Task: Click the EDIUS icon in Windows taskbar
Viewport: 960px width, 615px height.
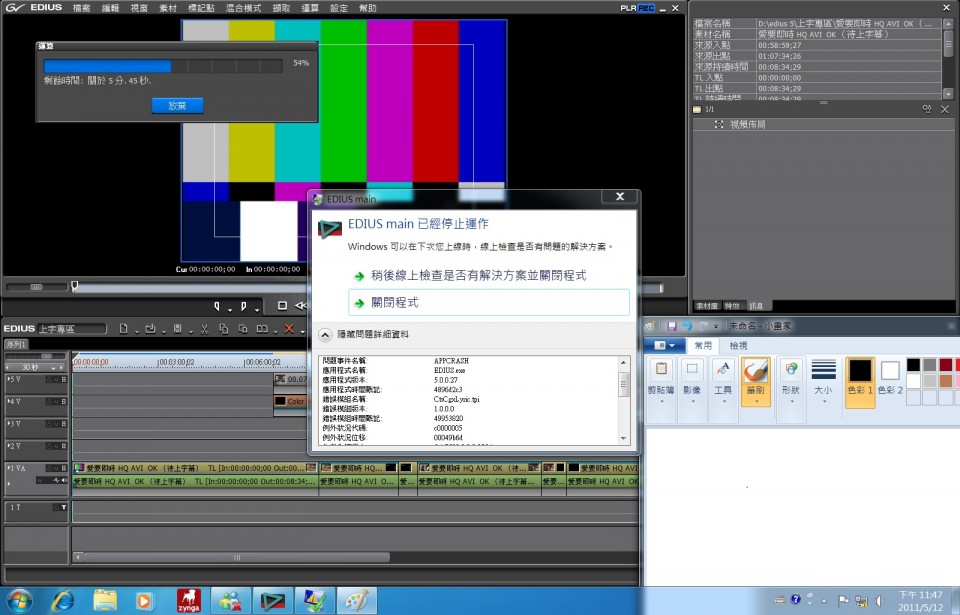Action: click(271, 600)
